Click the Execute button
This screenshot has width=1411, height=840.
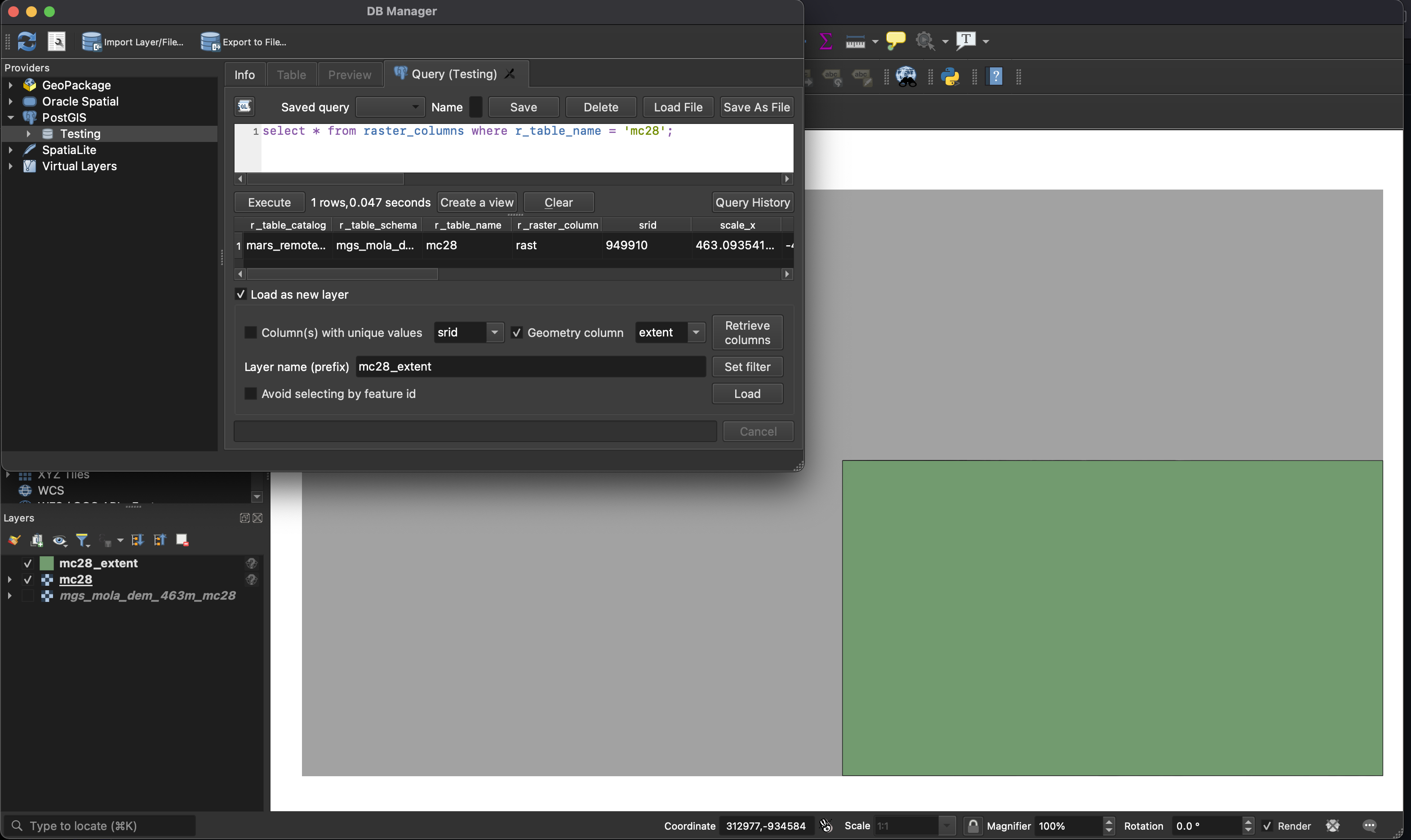coord(269,202)
